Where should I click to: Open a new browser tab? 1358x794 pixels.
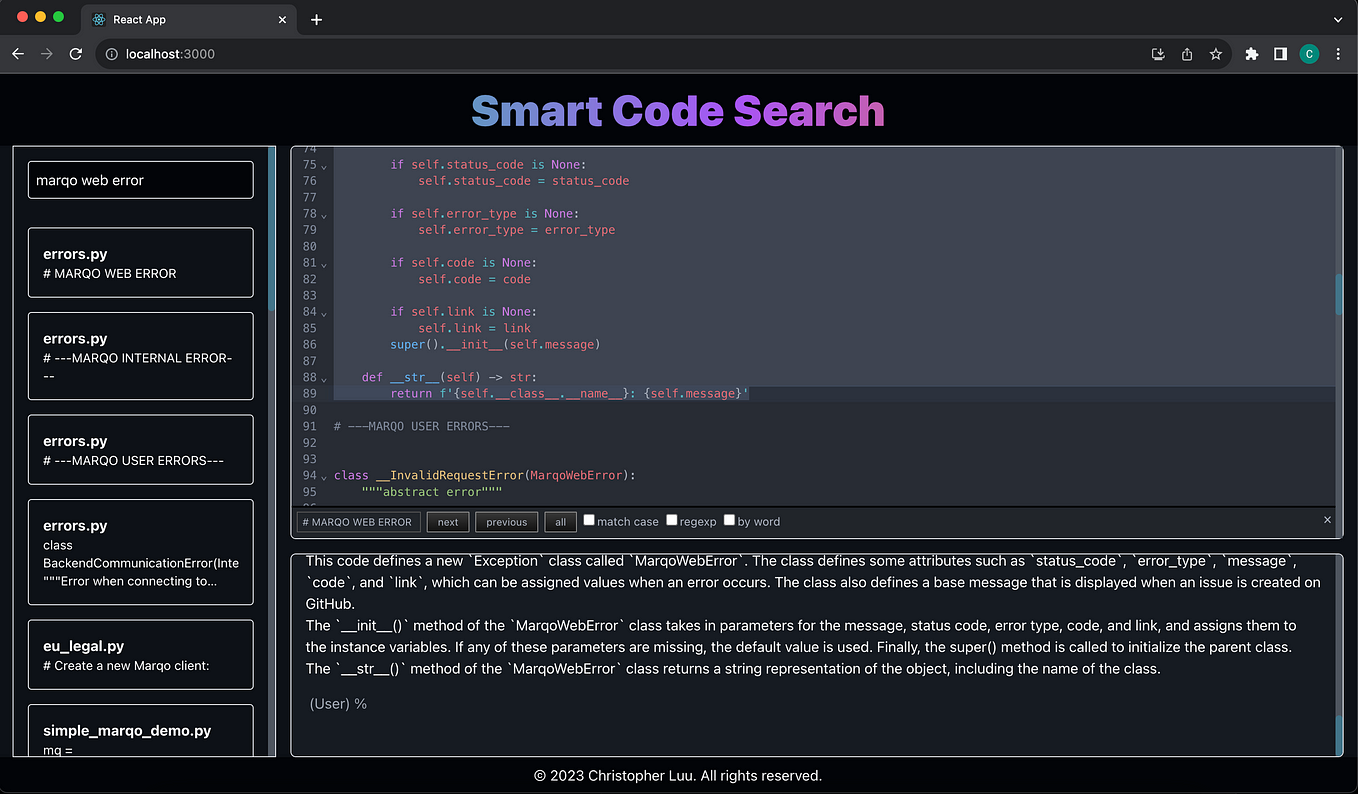[x=316, y=19]
